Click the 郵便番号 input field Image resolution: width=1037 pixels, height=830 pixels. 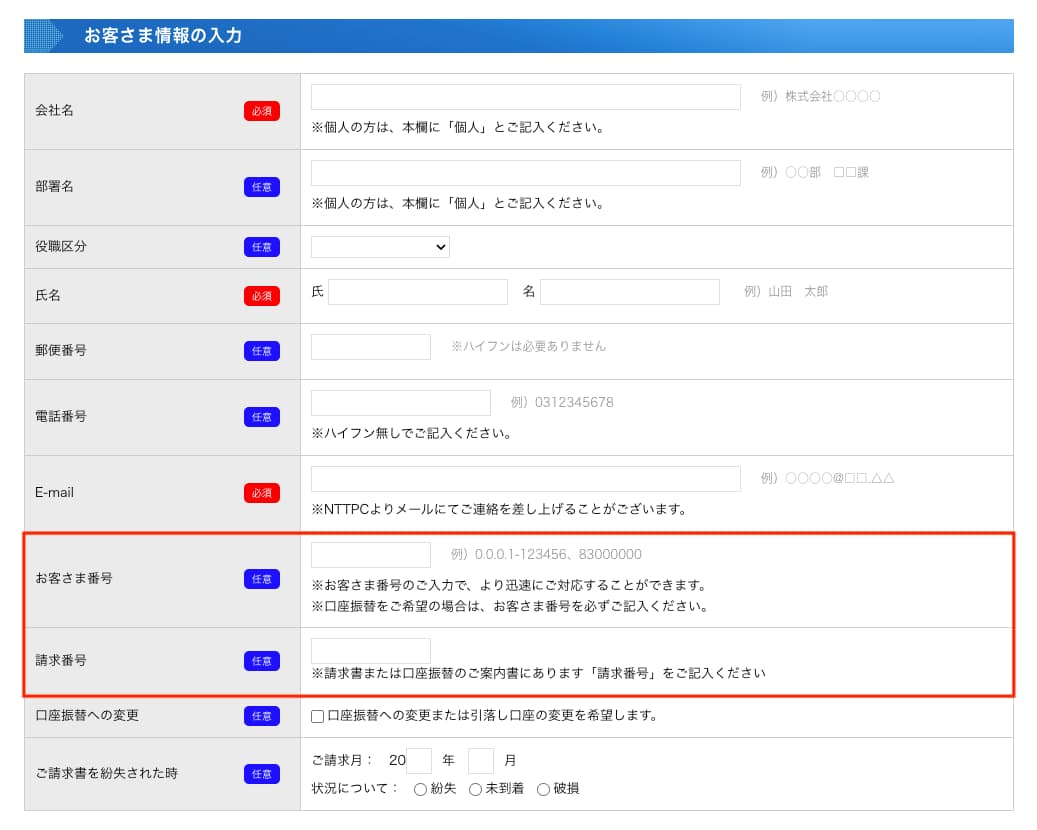pyautogui.click(x=370, y=347)
